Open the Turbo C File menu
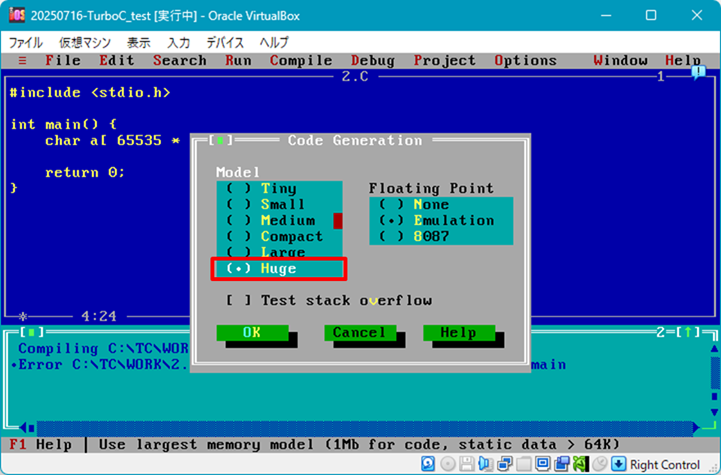This screenshot has height=475, width=721. pos(63,60)
